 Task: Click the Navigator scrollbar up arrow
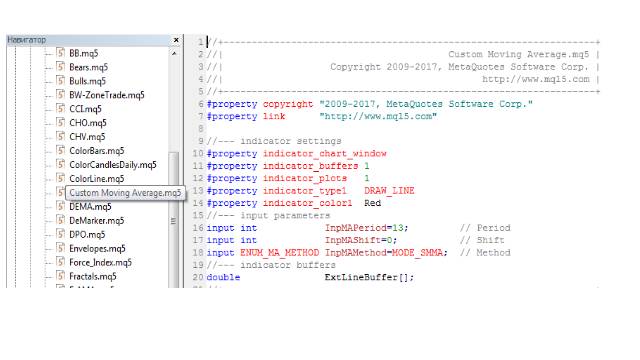(174, 53)
